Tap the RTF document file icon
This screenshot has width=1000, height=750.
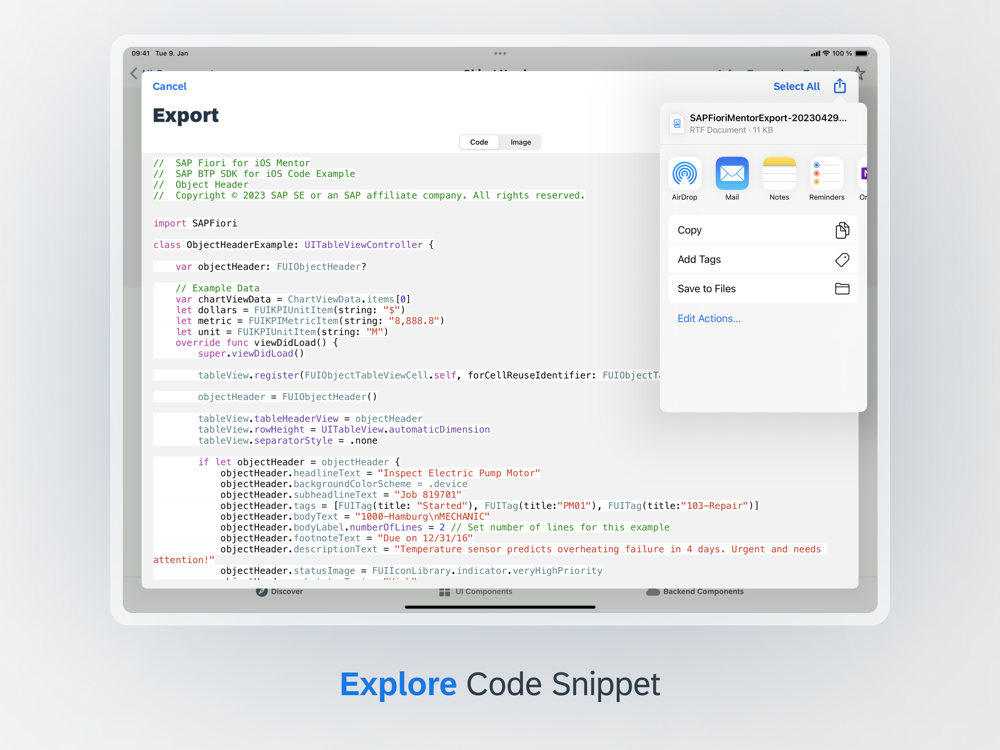tap(677, 123)
